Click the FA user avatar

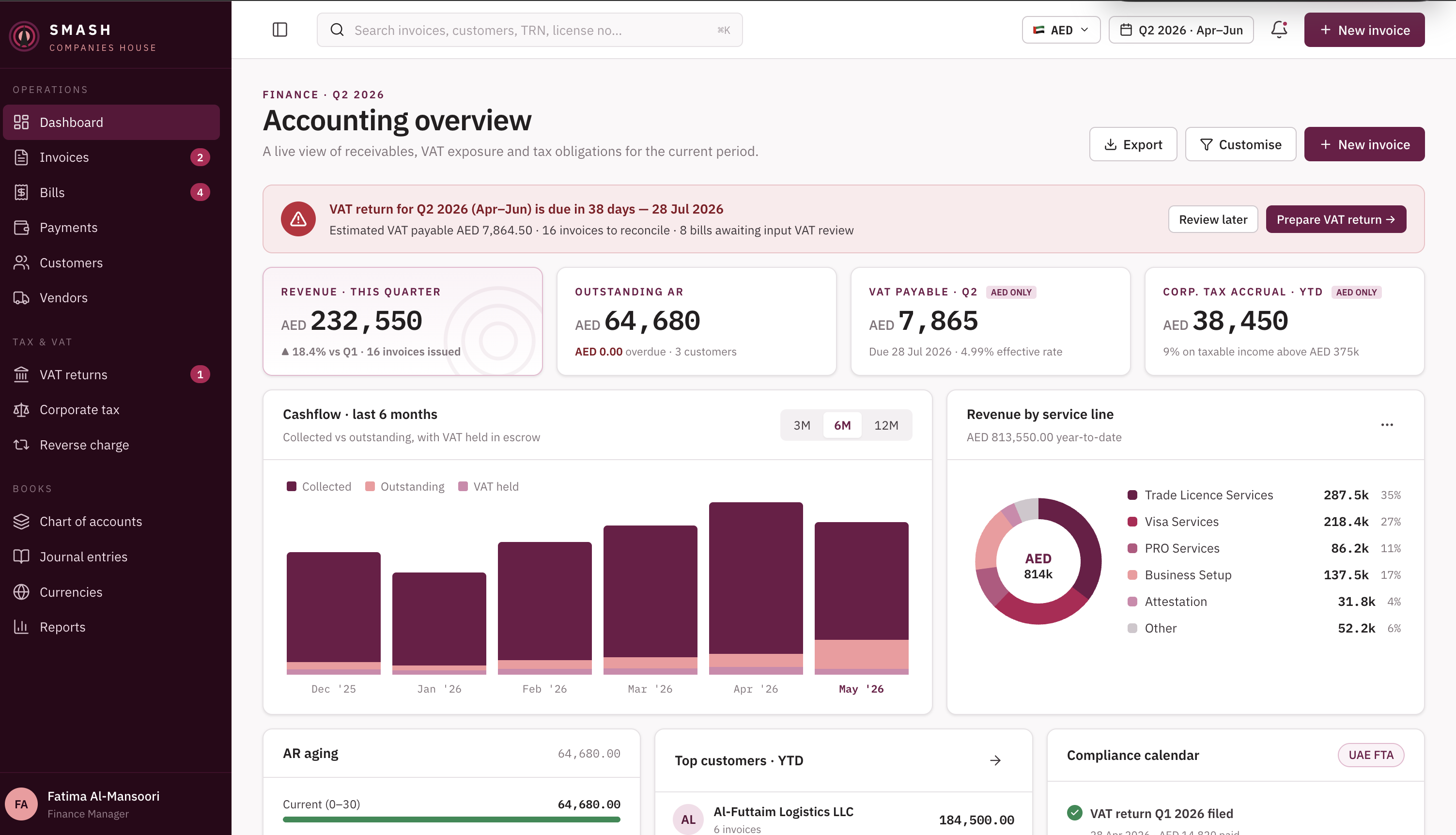[21, 804]
